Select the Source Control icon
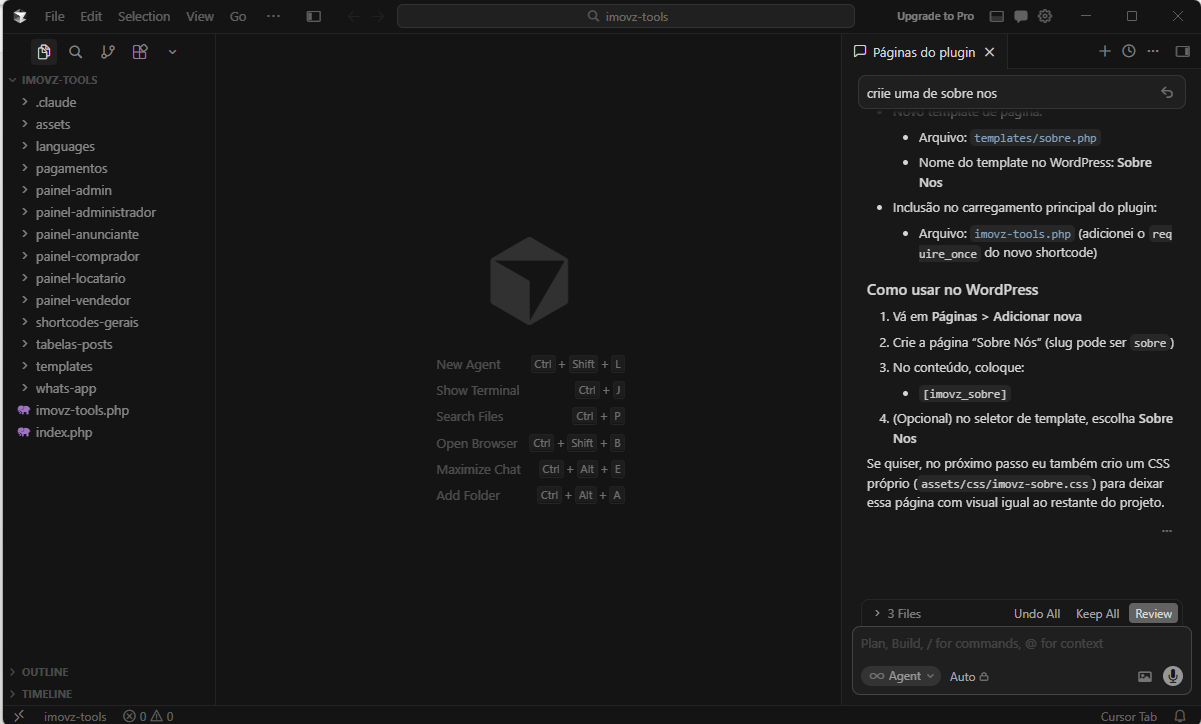 [107, 51]
